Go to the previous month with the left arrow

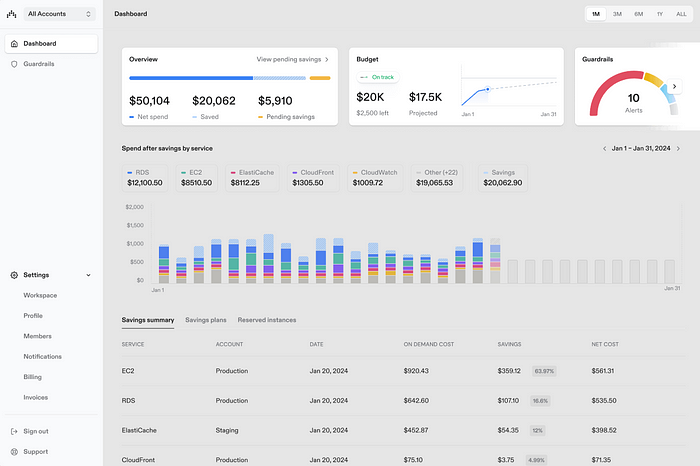pos(604,148)
